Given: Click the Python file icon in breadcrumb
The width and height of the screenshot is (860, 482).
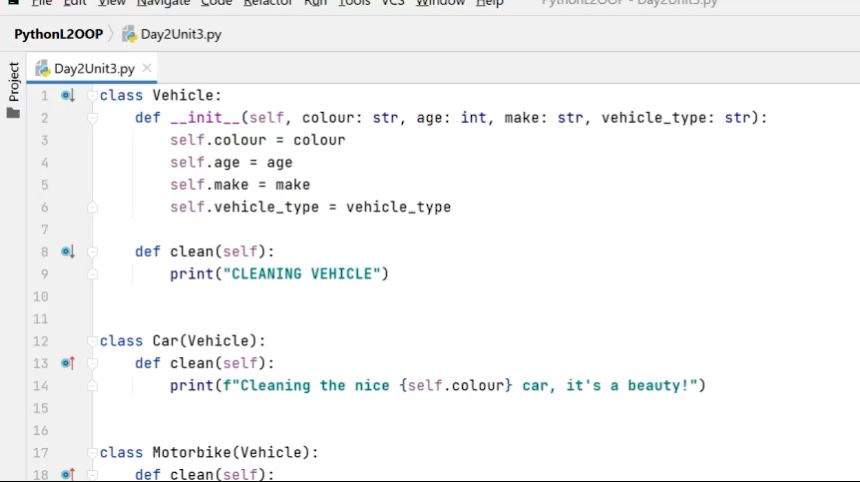Looking at the screenshot, I should pyautogui.click(x=129, y=34).
